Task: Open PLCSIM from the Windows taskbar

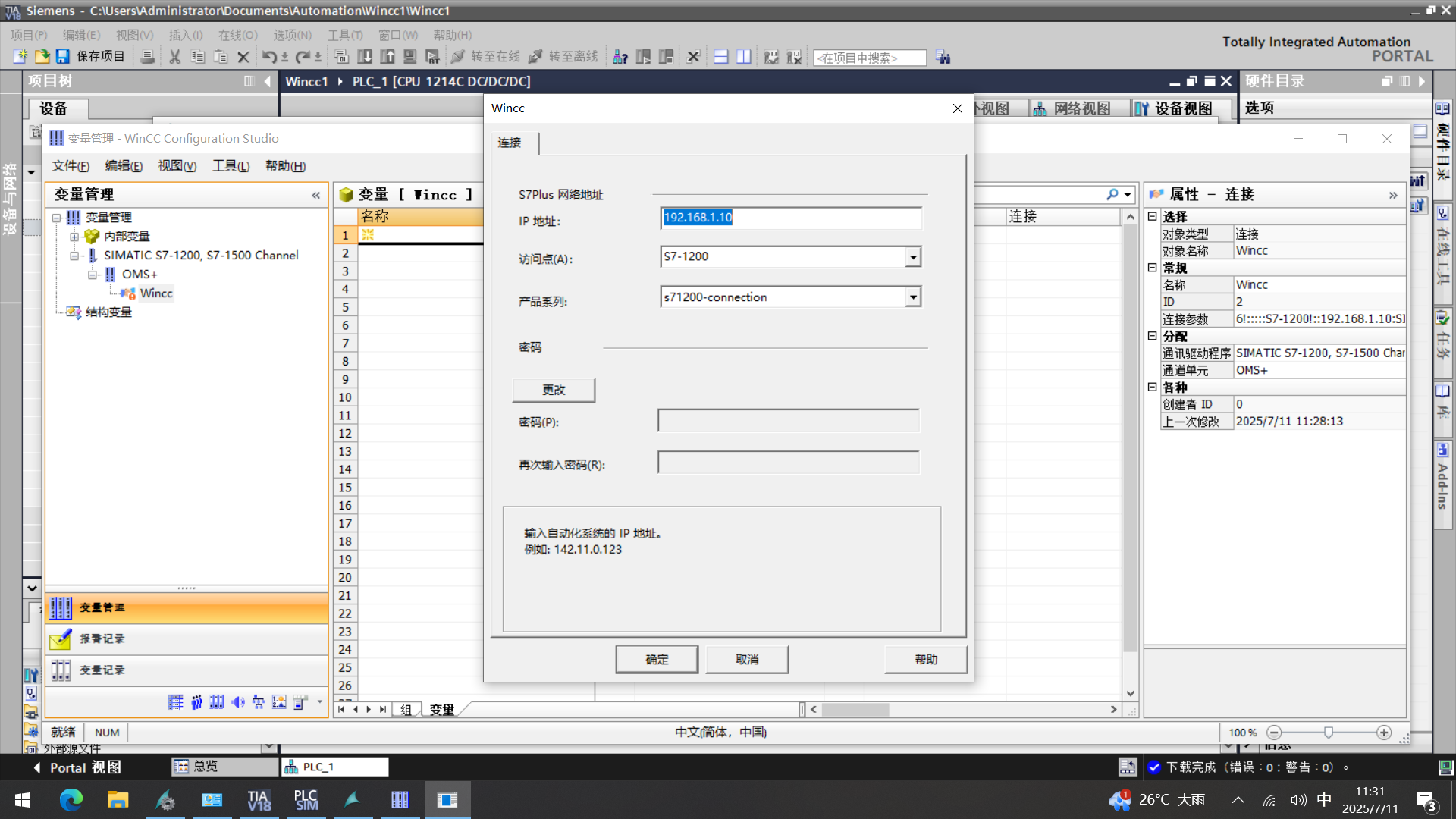Action: 306,800
